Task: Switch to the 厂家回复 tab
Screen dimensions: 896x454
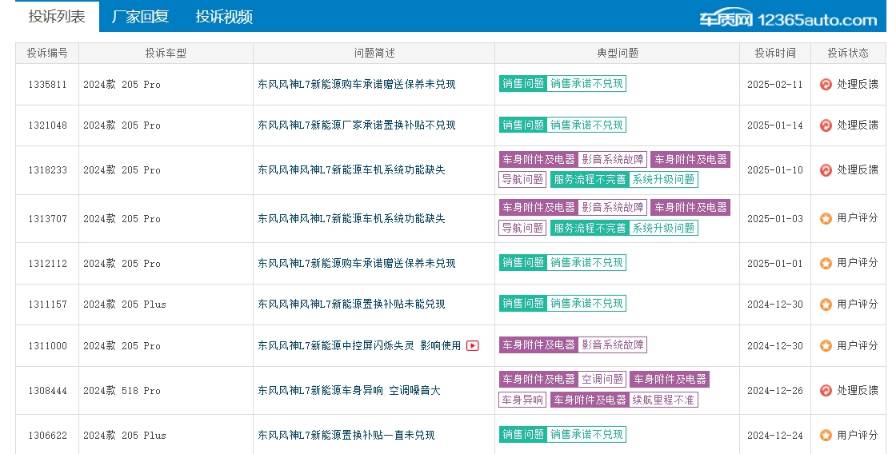Action: point(139,17)
